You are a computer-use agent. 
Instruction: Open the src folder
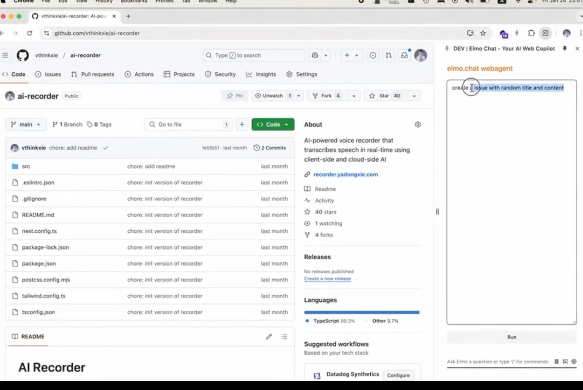(26, 166)
